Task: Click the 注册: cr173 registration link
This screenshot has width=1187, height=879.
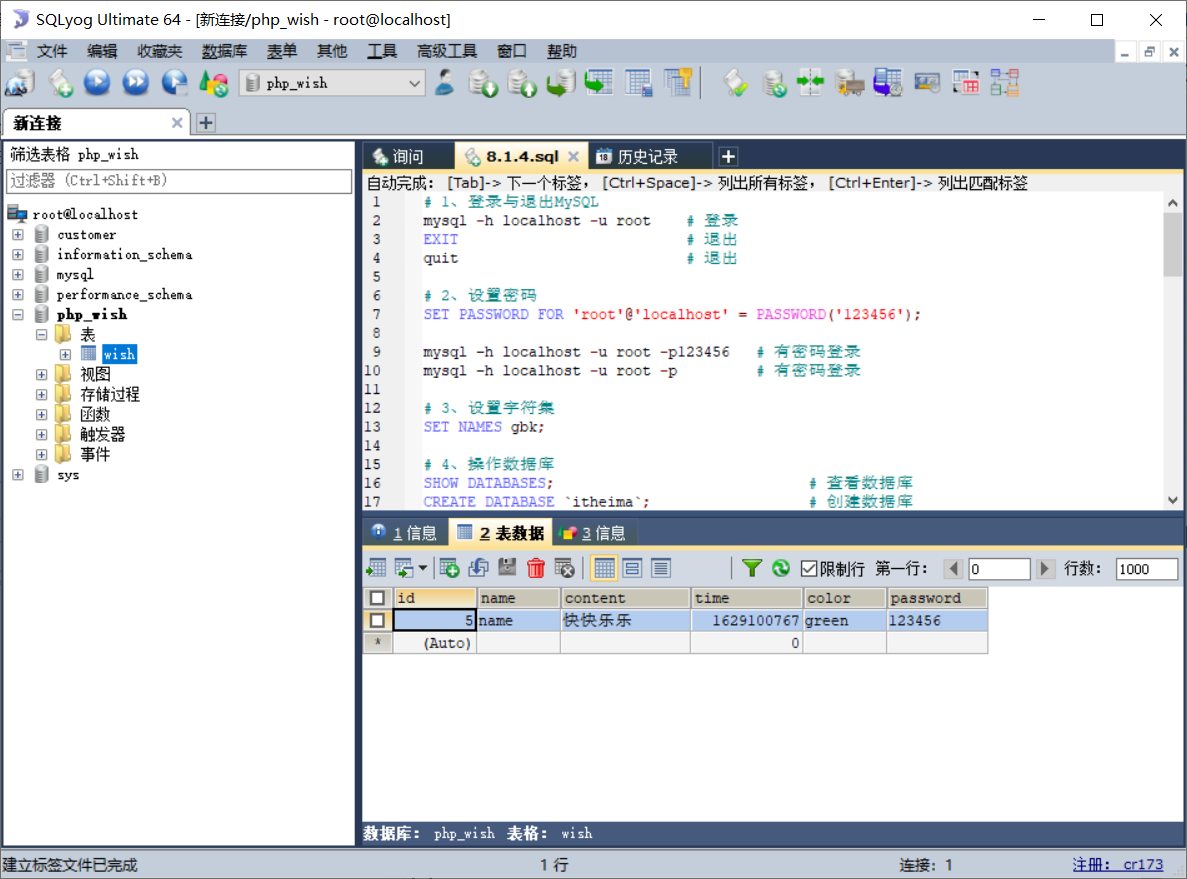Action: pos(1117,865)
